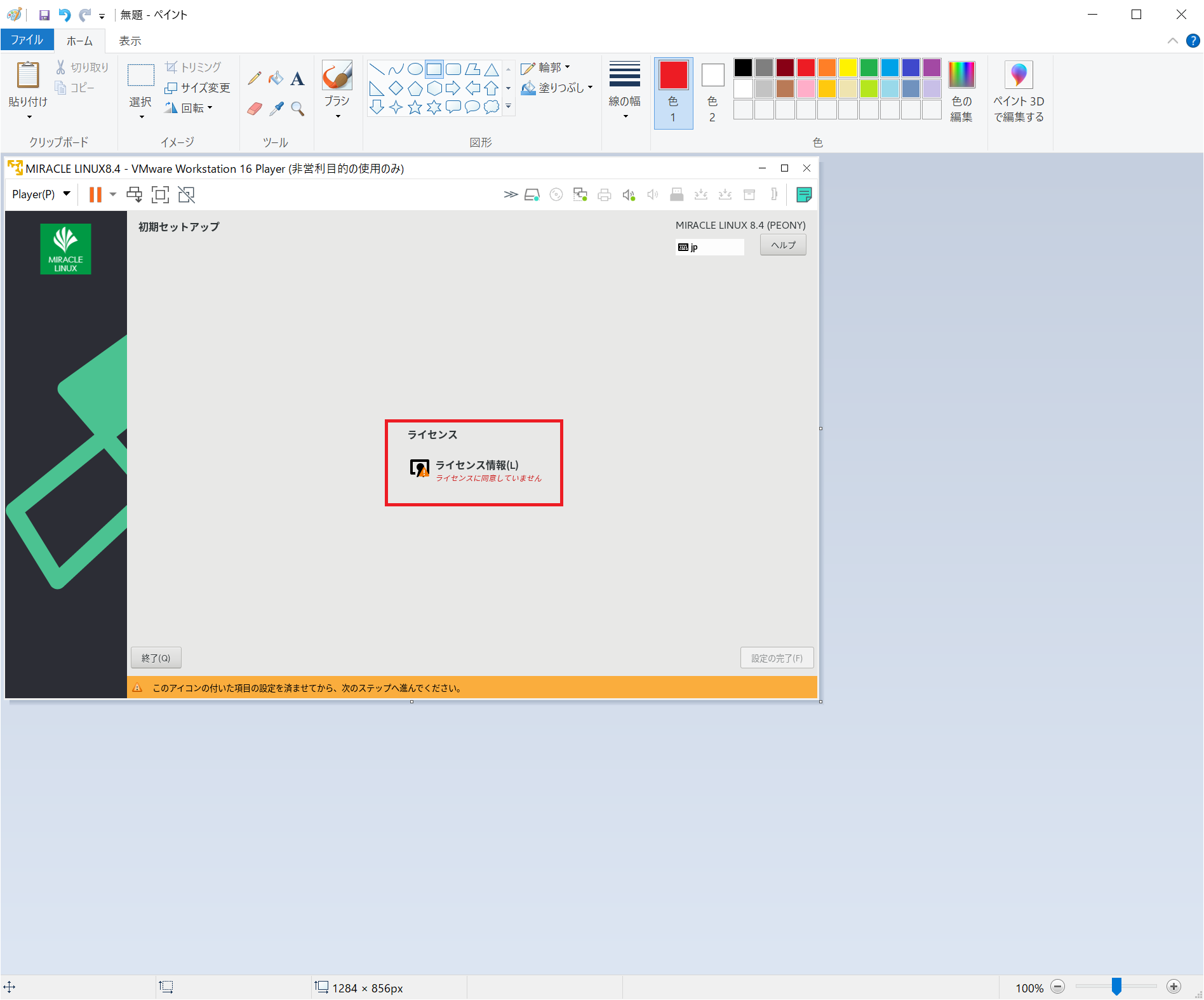Screen dimensions: 1204x1000
Task: Choose the Five-point star shape
Action: click(x=415, y=107)
